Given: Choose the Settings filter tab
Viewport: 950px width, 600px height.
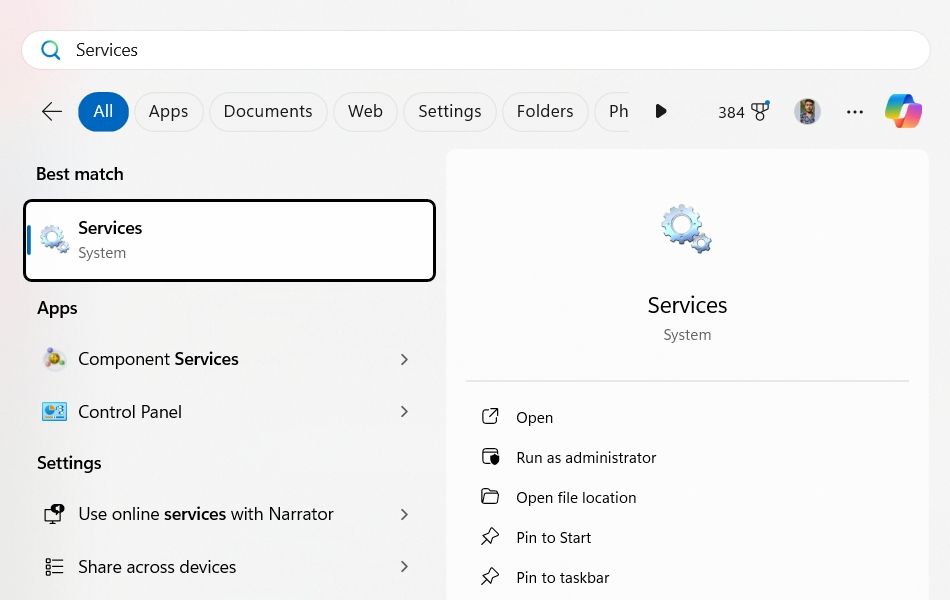Looking at the screenshot, I should pyautogui.click(x=450, y=112).
